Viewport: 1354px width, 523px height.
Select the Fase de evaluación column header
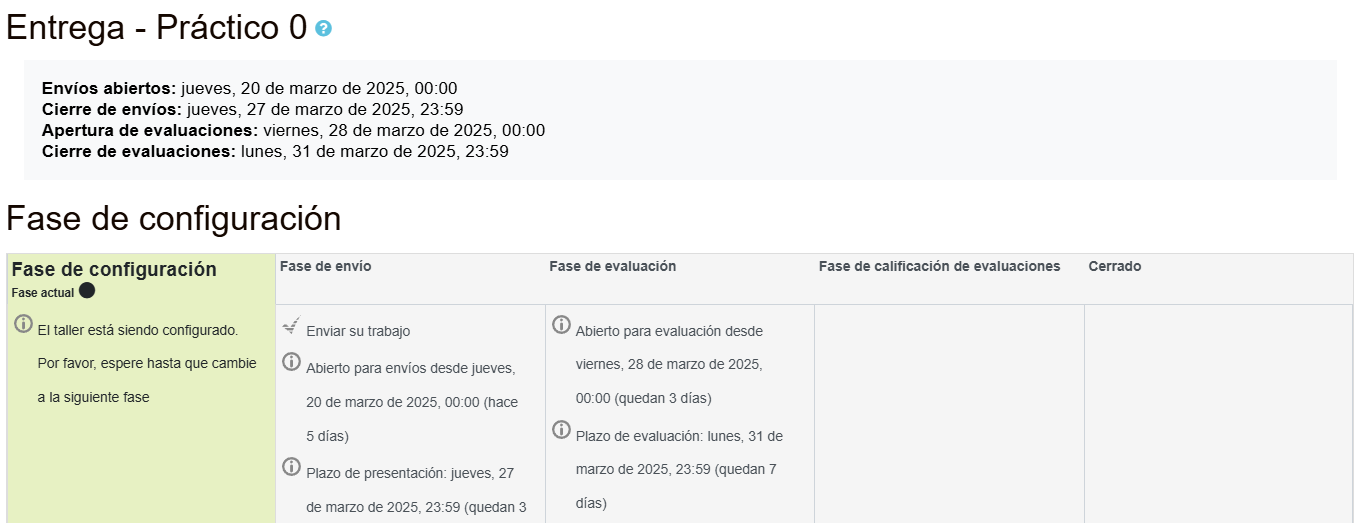point(612,266)
